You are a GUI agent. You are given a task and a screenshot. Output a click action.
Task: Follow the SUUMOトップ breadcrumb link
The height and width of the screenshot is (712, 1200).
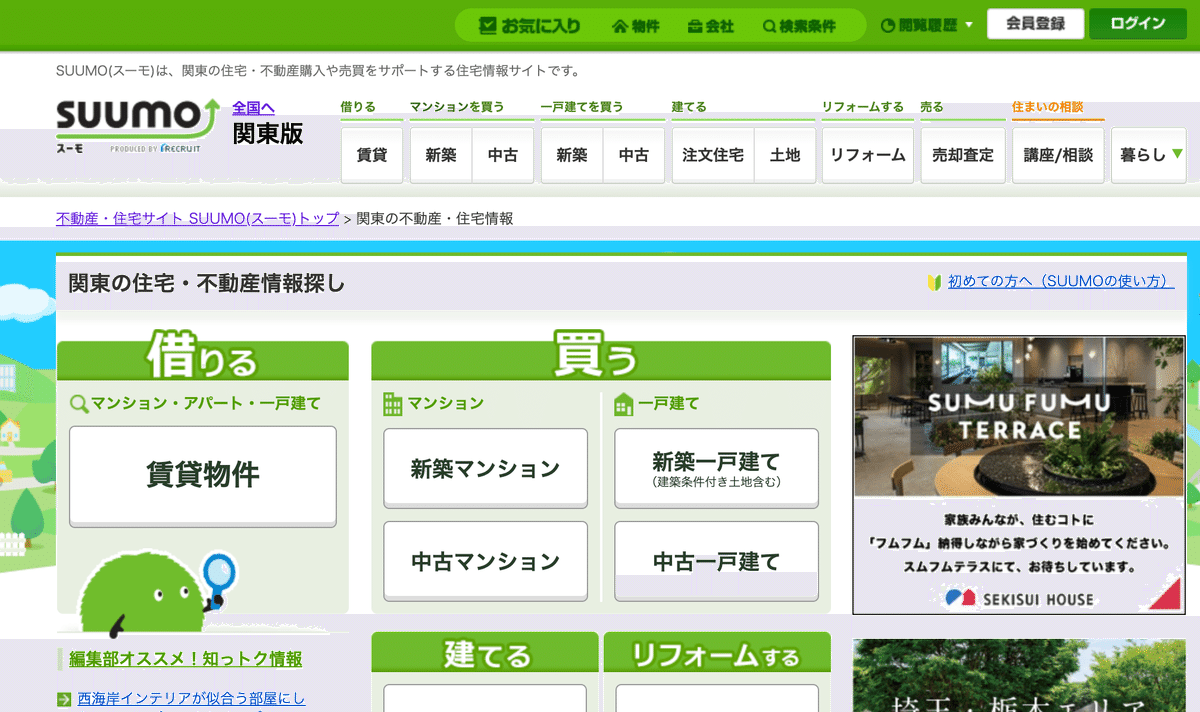coord(196,218)
